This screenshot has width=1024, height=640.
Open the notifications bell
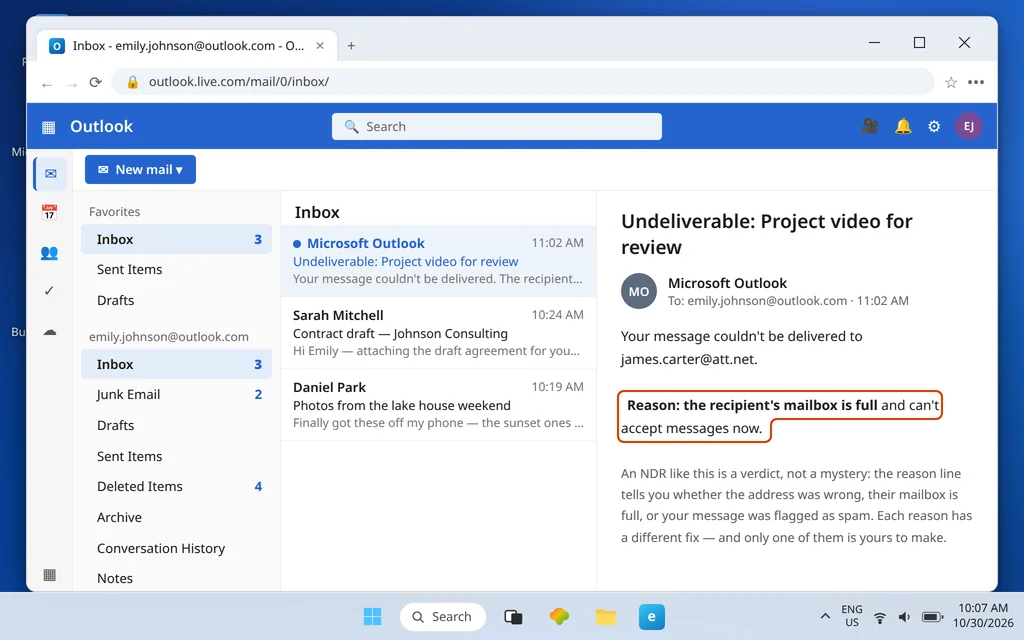tap(903, 126)
